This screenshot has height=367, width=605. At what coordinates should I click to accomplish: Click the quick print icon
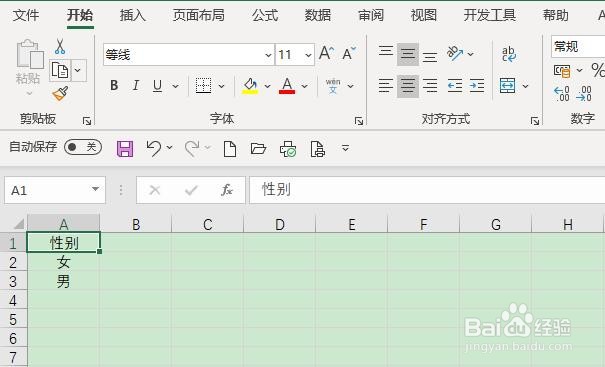coord(288,149)
